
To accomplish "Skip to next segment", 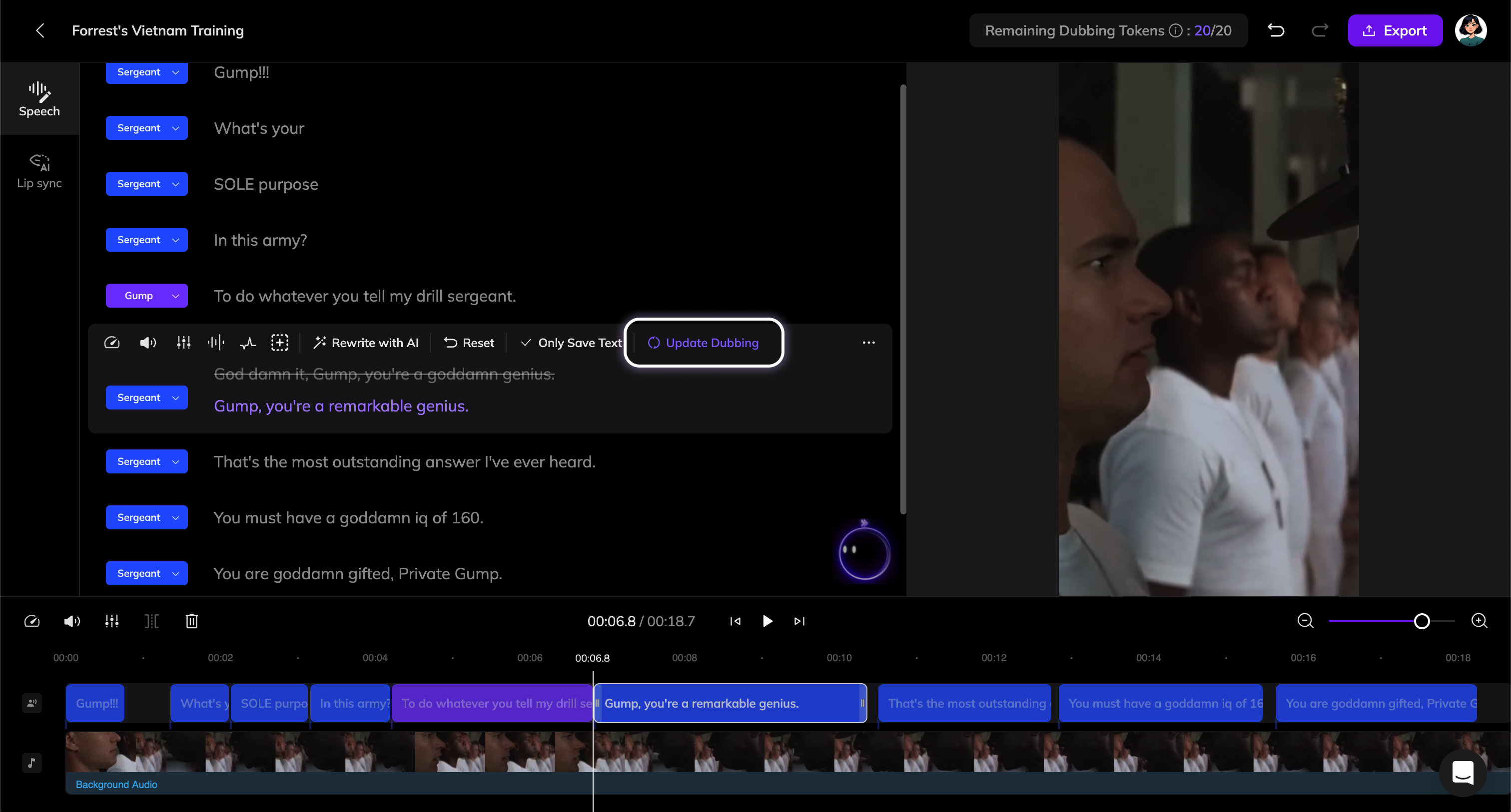I will [x=799, y=621].
